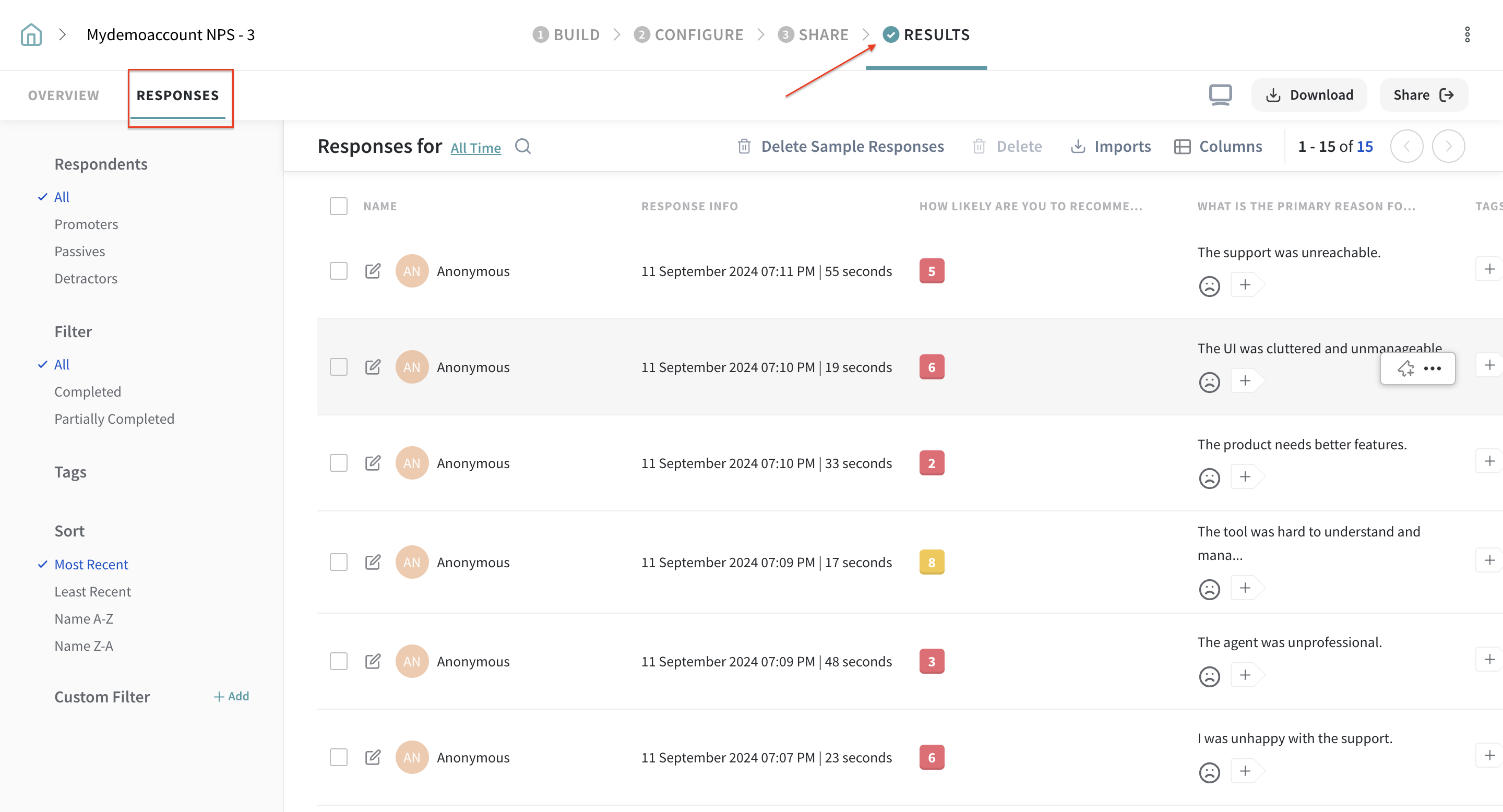Viewport: 1503px width, 812px height.
Task: Click the yellow score 8 badge
Action: pos(931,562)
